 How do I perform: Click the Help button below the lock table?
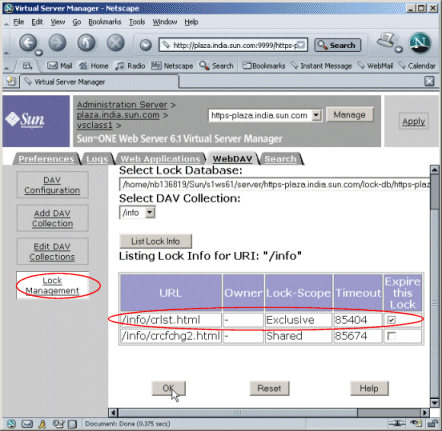coord(369,388)
